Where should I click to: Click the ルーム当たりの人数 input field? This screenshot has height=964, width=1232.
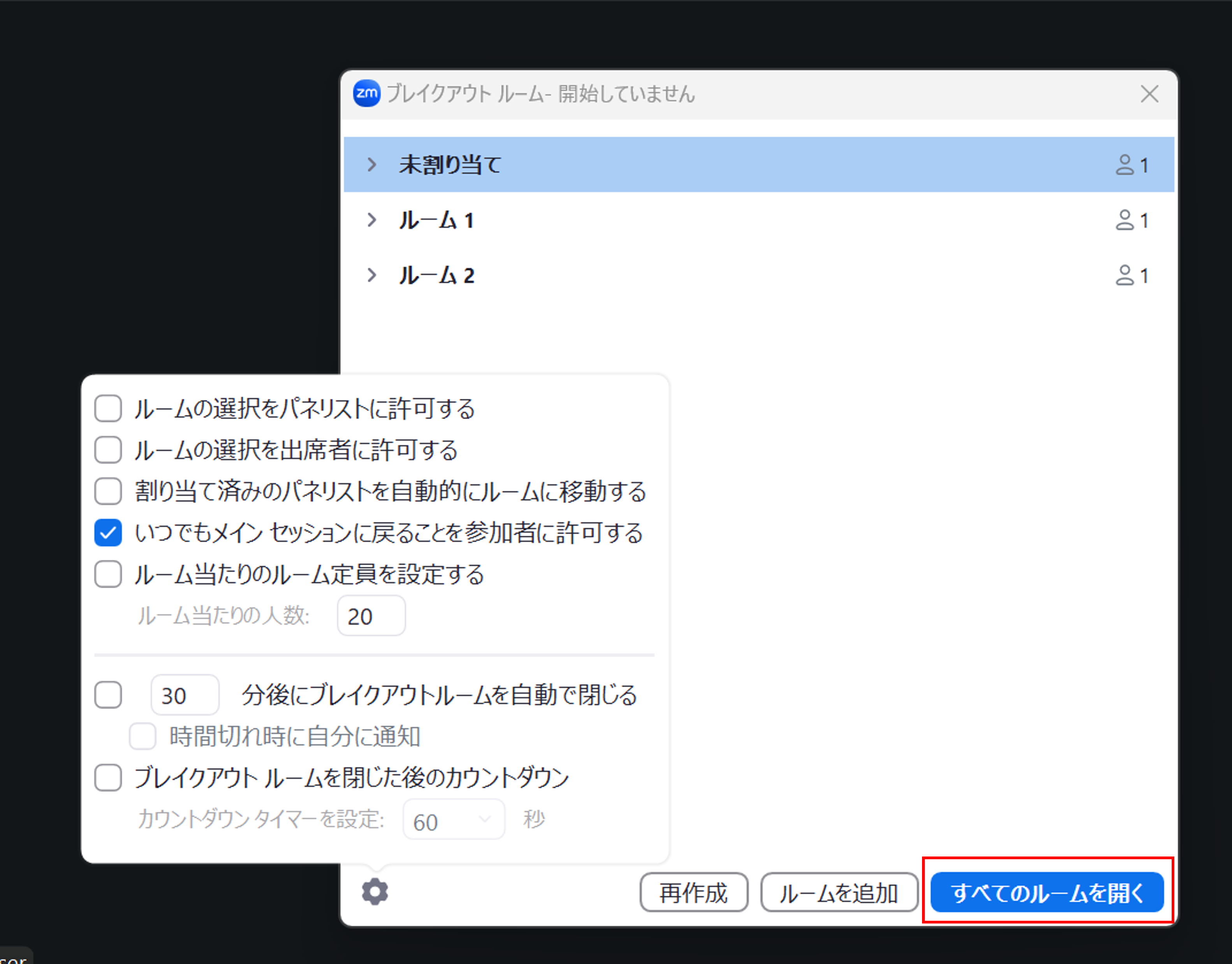(x=371, y=616)
